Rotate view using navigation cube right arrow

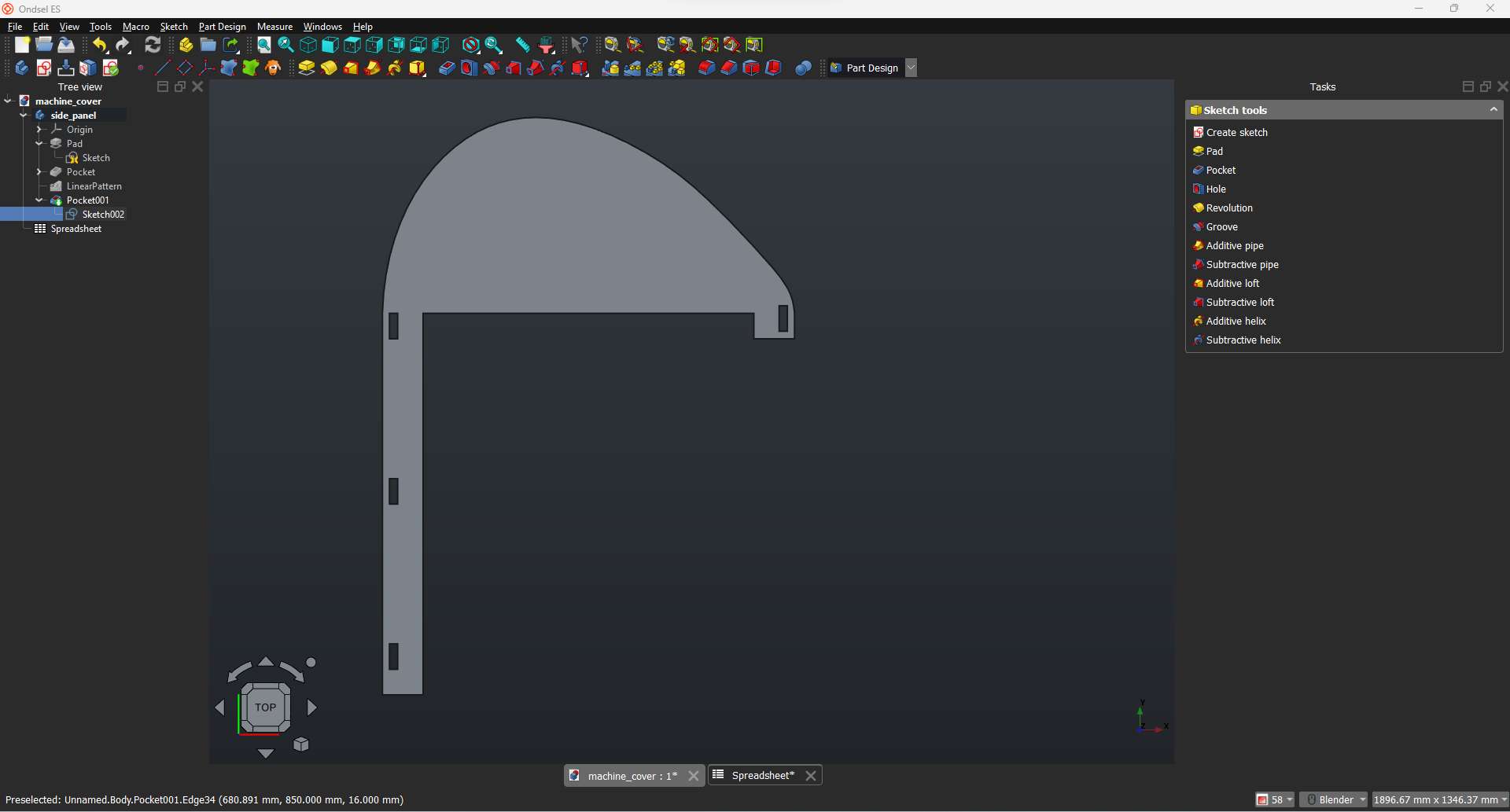coord(312,707)
